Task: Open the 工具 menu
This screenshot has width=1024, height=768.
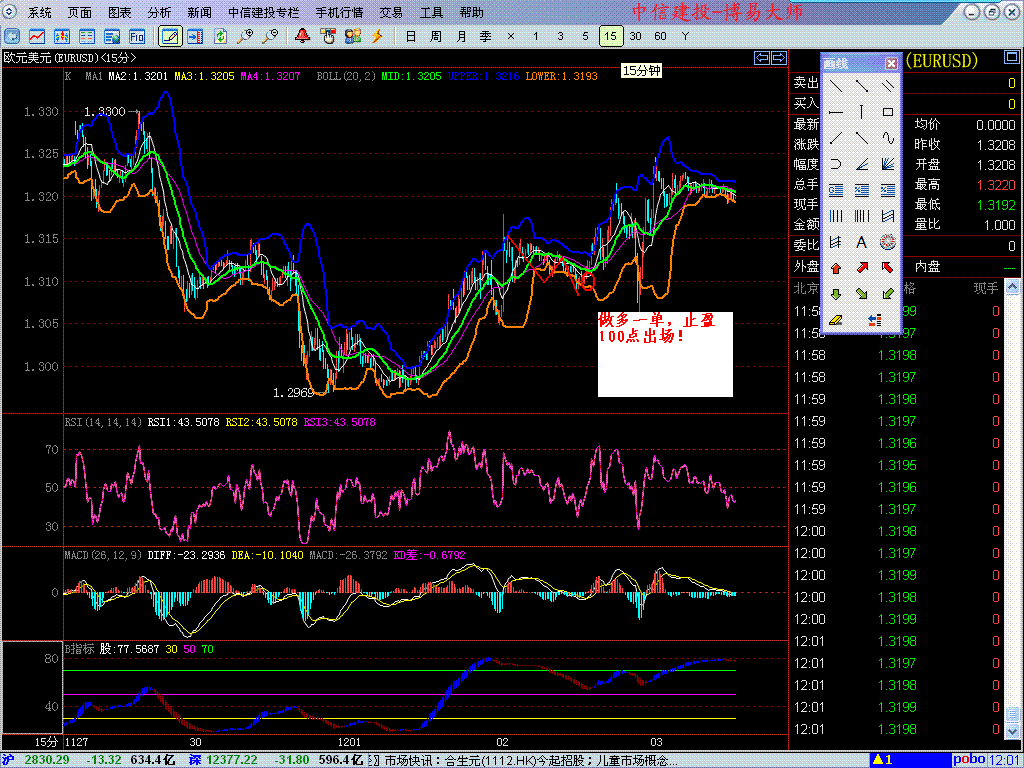Action: click(431, 12)
